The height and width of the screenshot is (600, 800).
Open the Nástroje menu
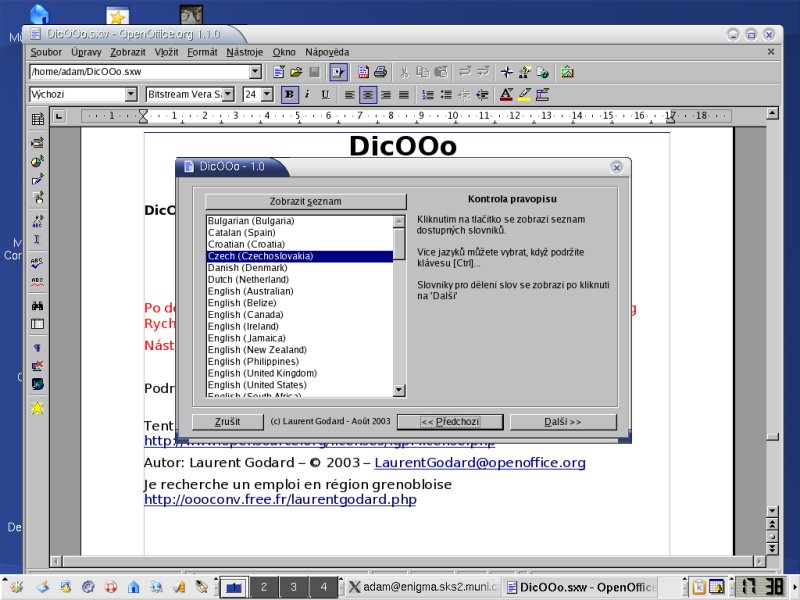[x=244, y=52]
